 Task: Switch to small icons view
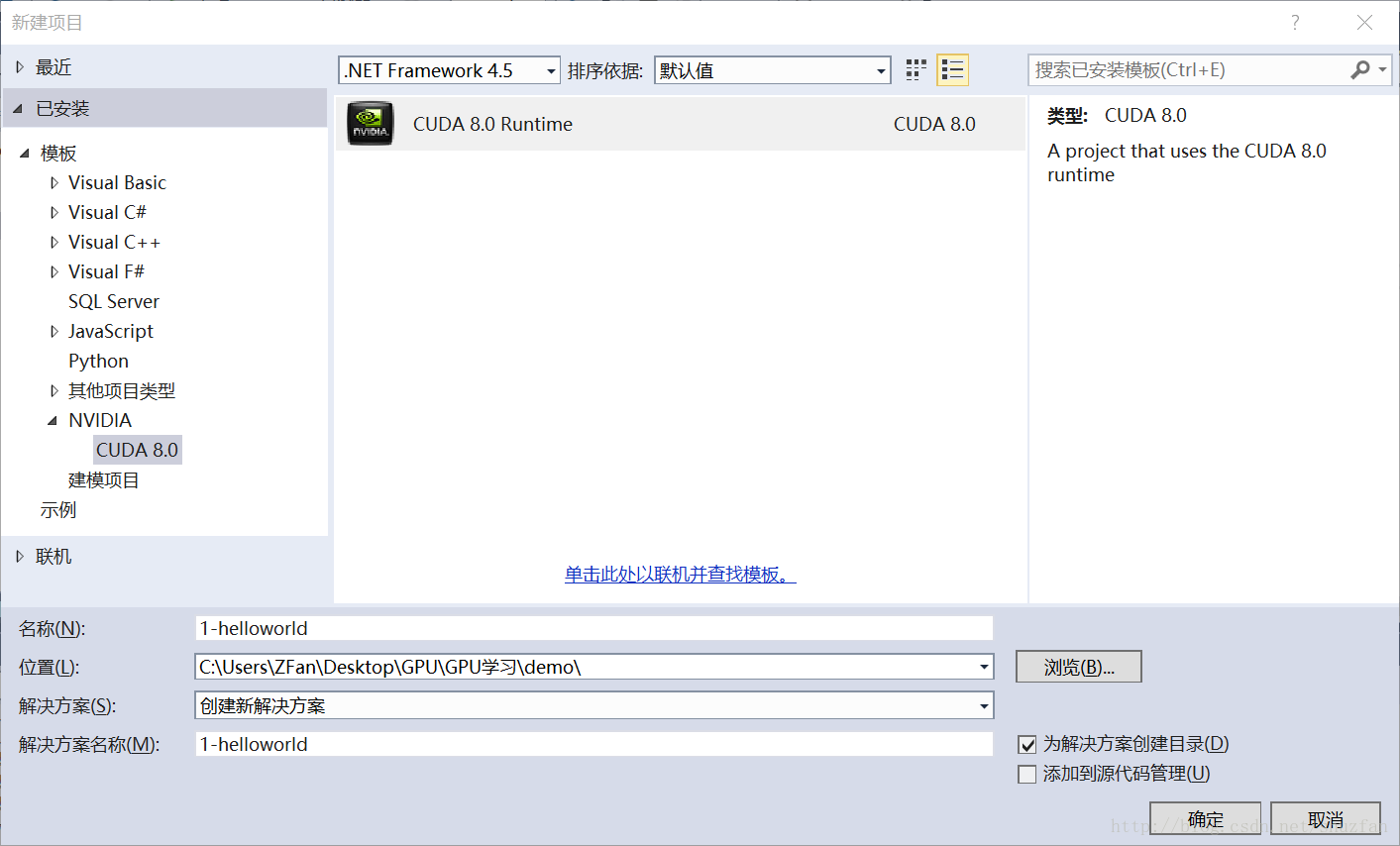coord(916,70)
